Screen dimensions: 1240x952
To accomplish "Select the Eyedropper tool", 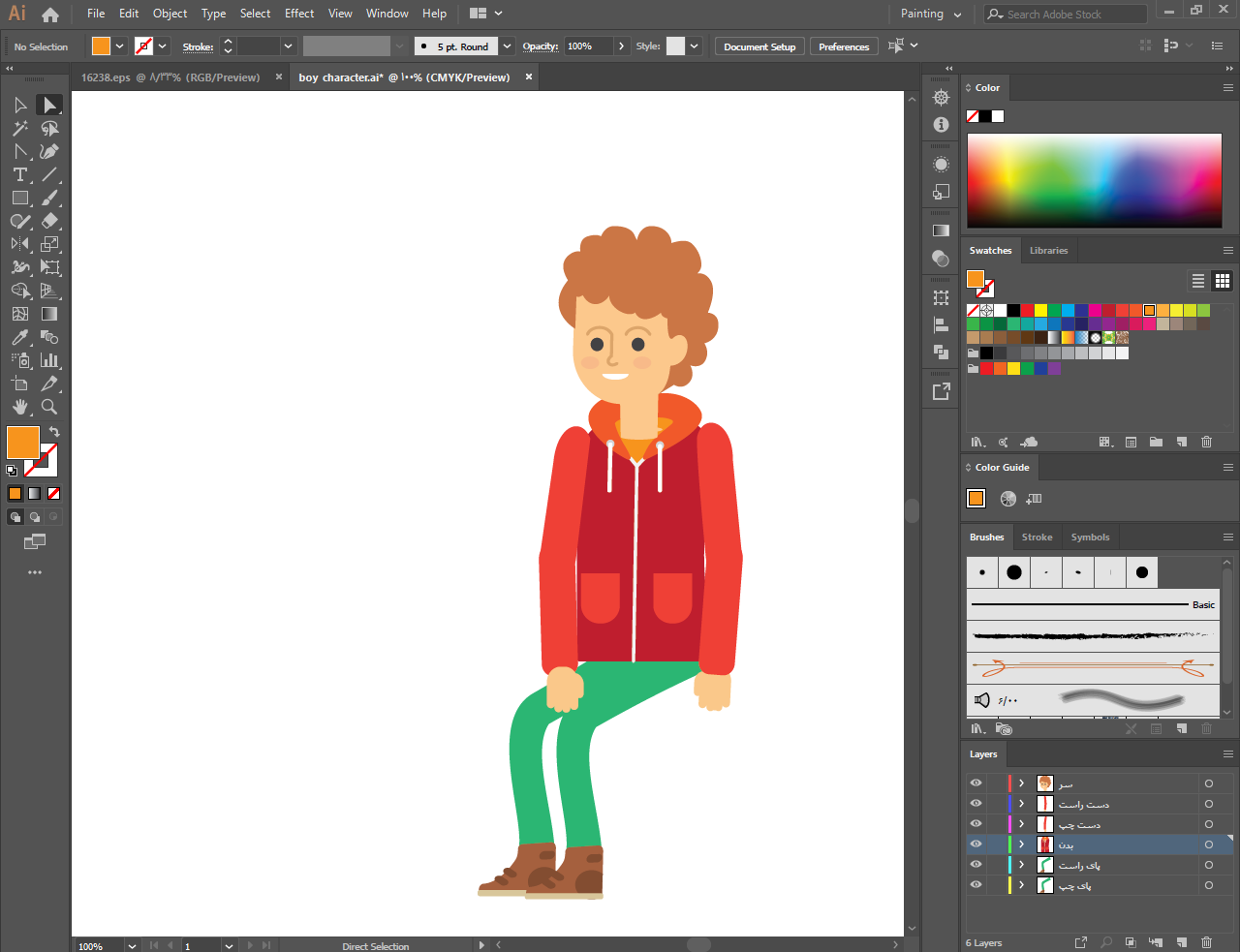I will click(20, 337).
